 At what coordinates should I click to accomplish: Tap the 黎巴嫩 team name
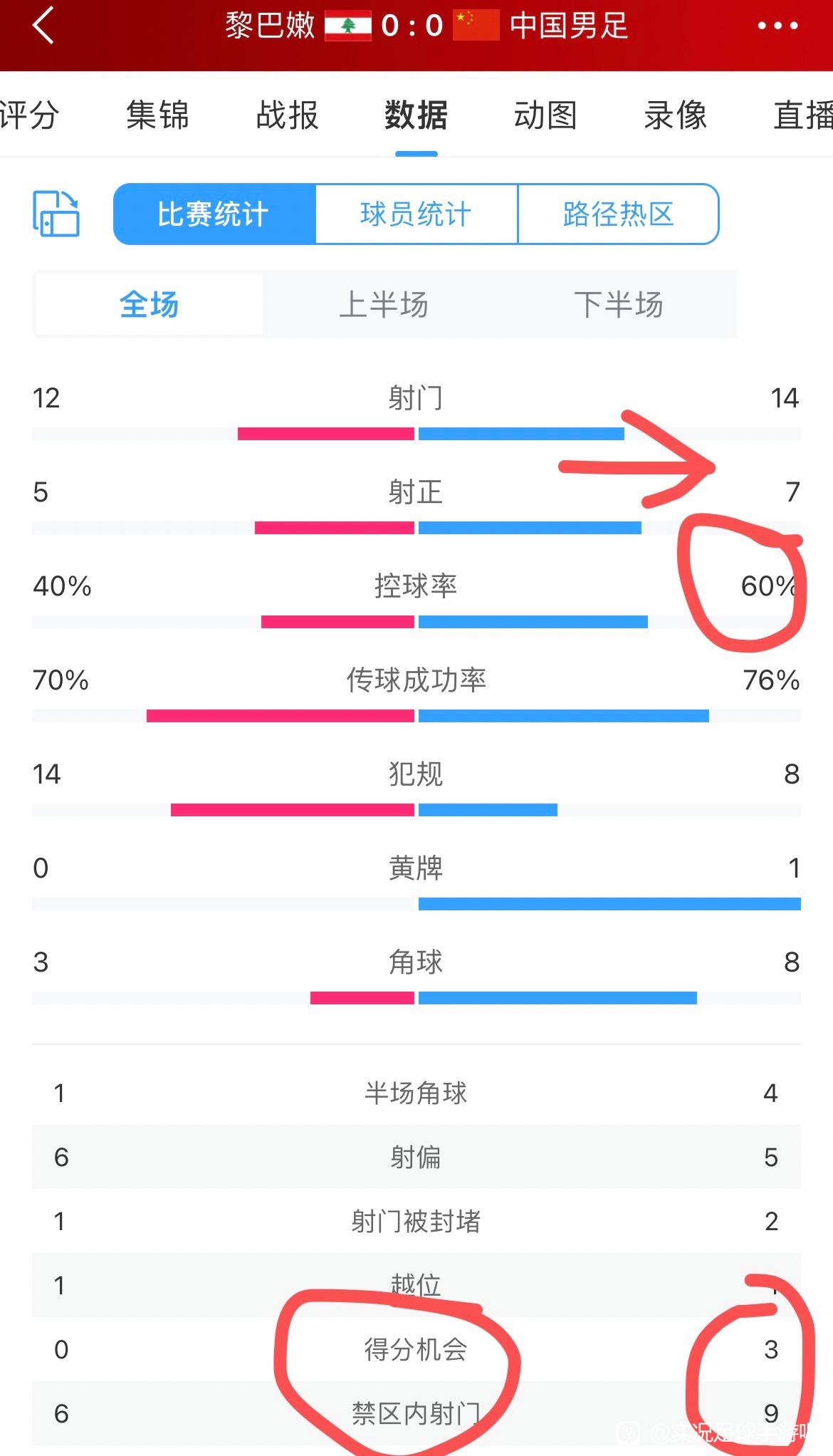click(x=270, y=26)
